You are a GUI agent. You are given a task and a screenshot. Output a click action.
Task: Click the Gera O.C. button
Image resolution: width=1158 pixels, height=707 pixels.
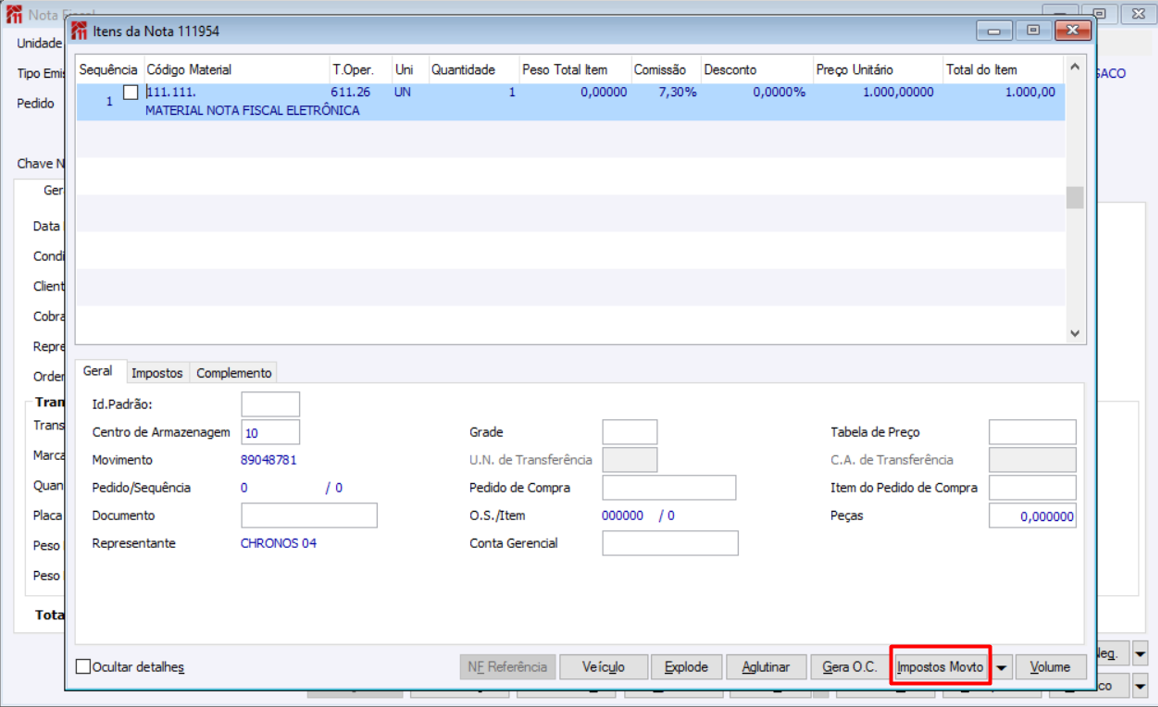[x=849, y=667]
